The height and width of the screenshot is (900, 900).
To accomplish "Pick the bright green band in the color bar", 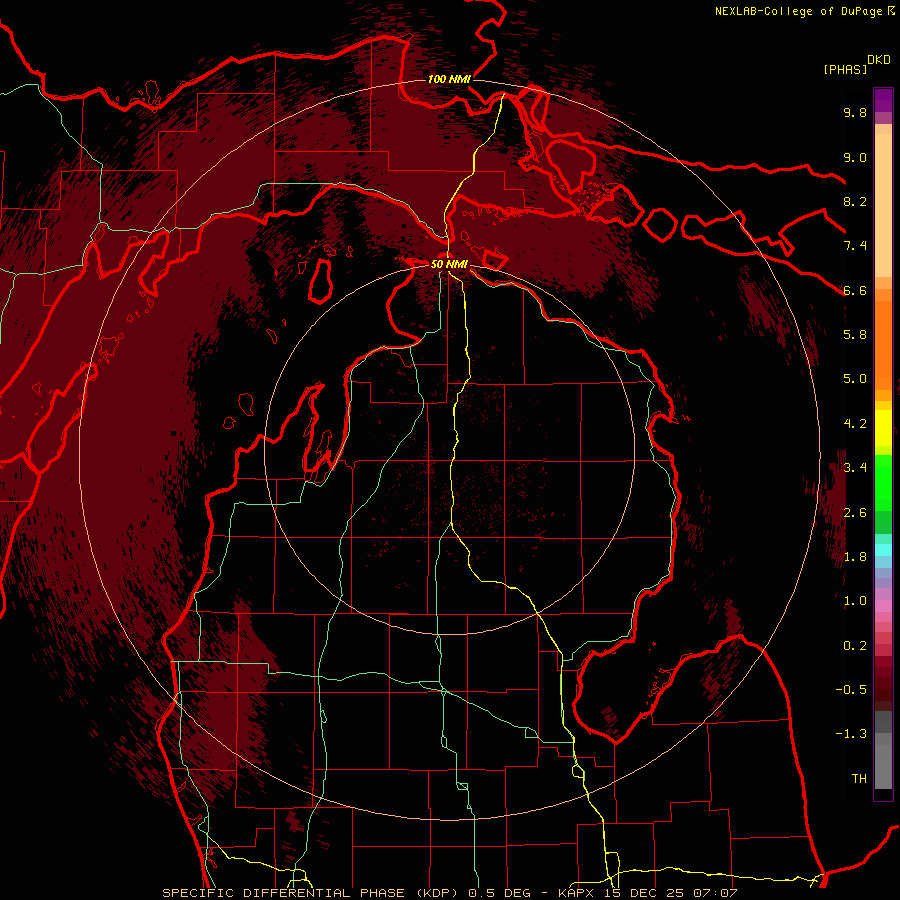I will tap(883, 482).
